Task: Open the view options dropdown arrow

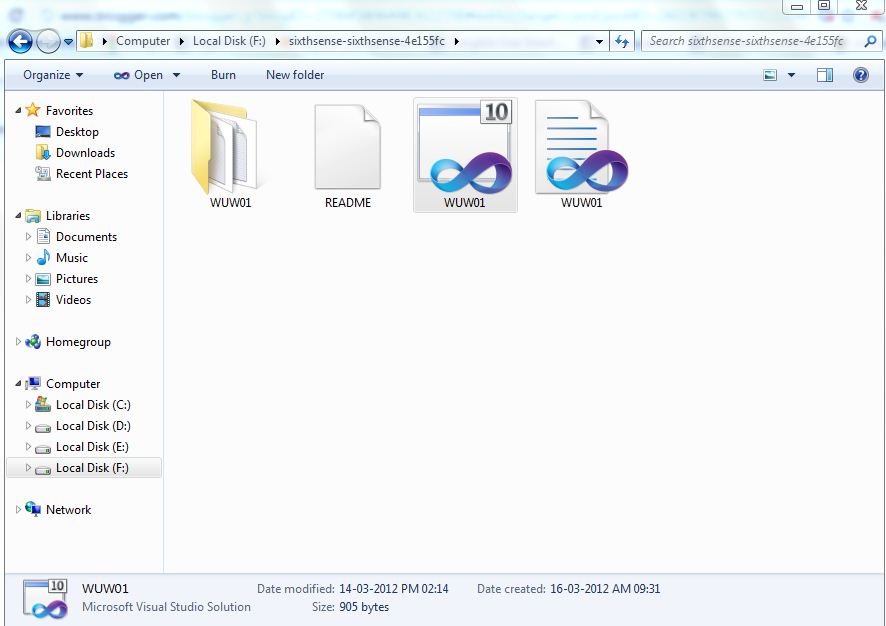Action: pos(791,75)
